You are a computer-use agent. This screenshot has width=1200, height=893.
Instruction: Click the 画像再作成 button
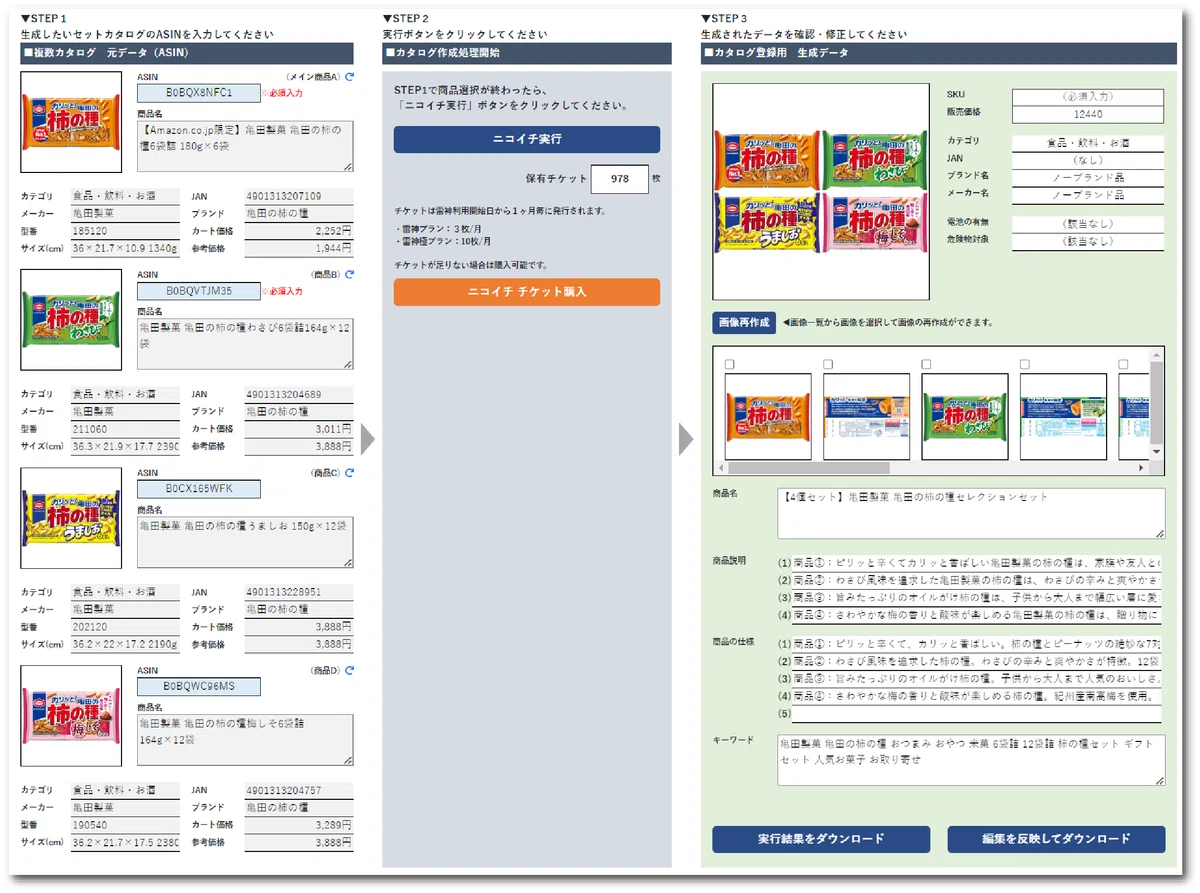click(x=744, y=323)
